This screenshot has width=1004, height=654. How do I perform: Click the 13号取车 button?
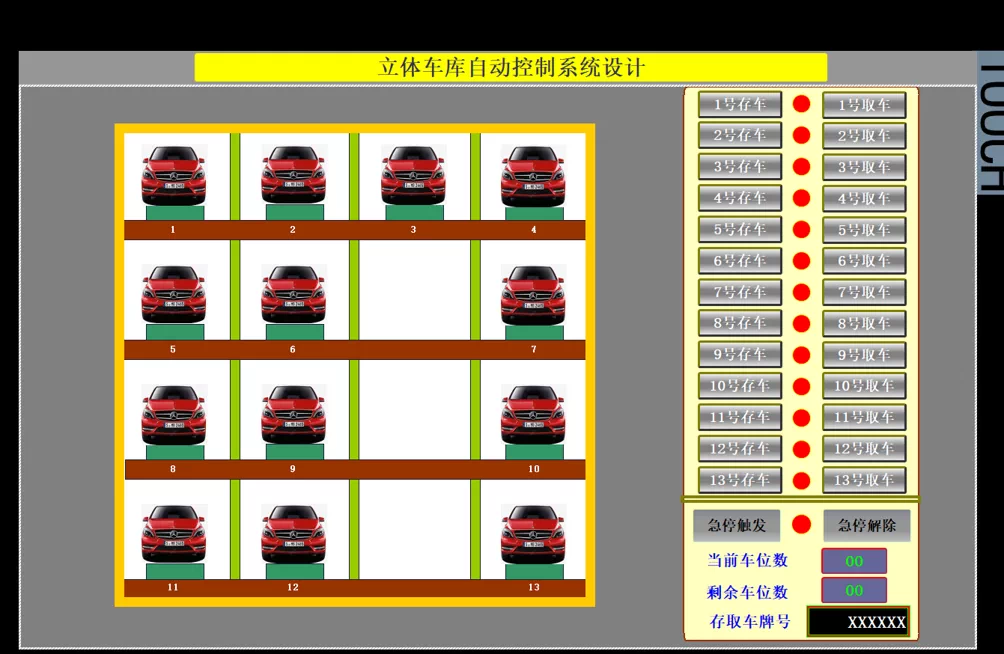coord(864,480)
